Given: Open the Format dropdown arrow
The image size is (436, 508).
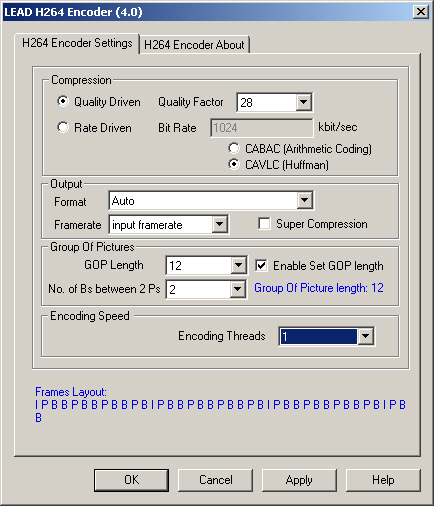Looking at the screenshot, I should [304, 201].
